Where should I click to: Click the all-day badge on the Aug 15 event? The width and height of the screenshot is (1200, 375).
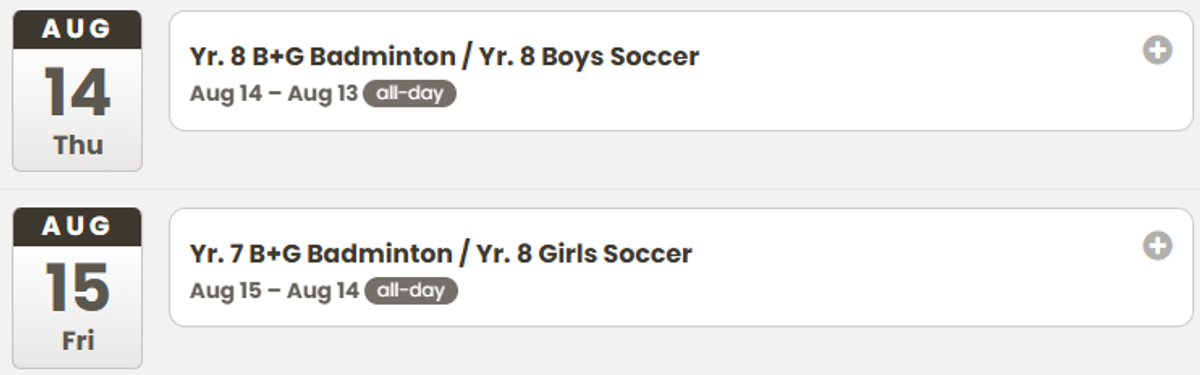tap(411, 291)
